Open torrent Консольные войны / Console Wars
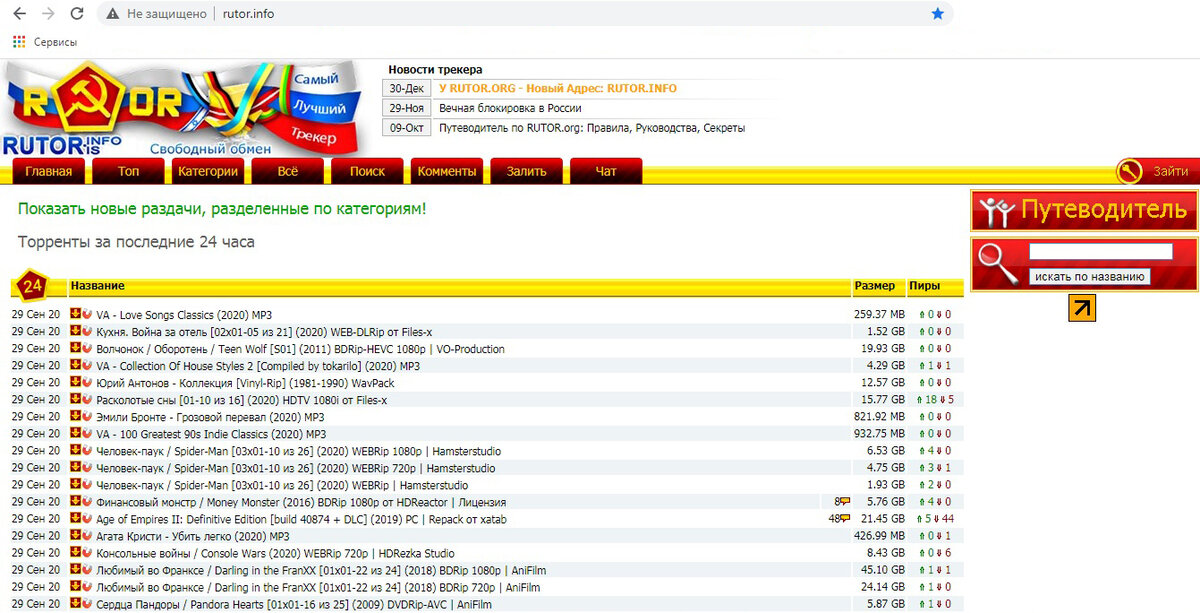Viewport: 1200px width, 613px height. [275, 553]
